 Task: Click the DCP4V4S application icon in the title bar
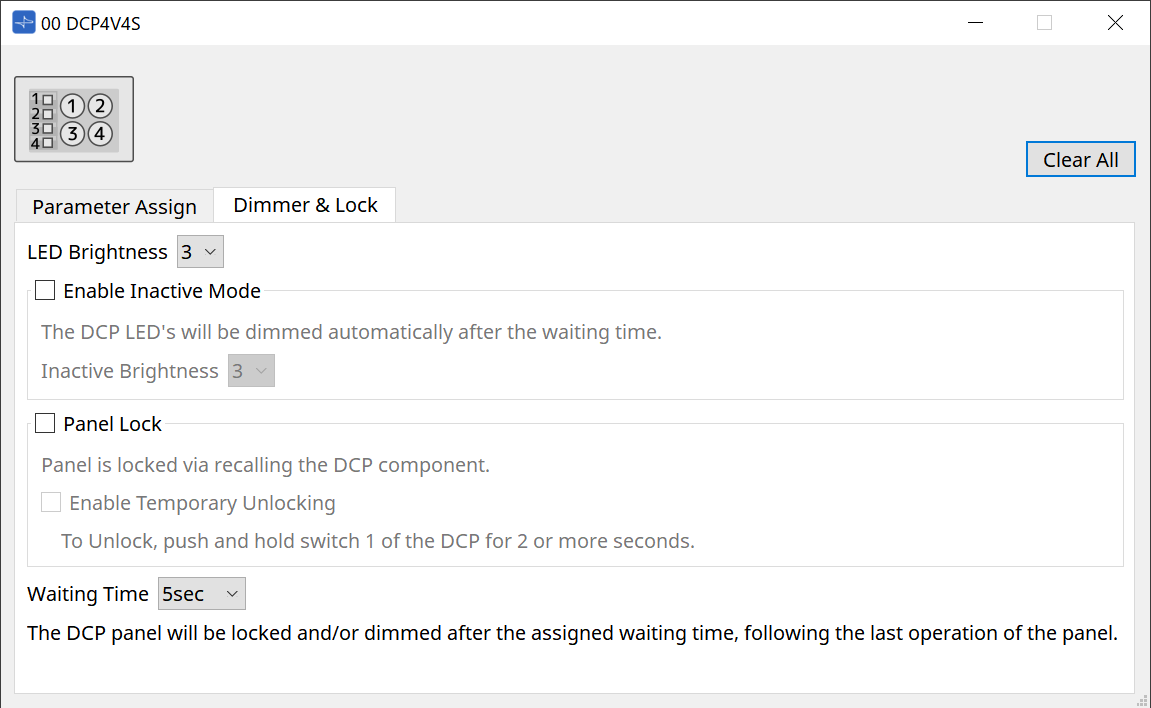tap(22, 21)
